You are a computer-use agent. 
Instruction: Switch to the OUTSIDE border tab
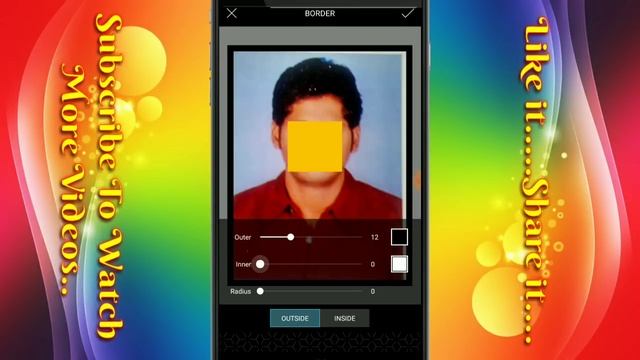click(295, 318)
